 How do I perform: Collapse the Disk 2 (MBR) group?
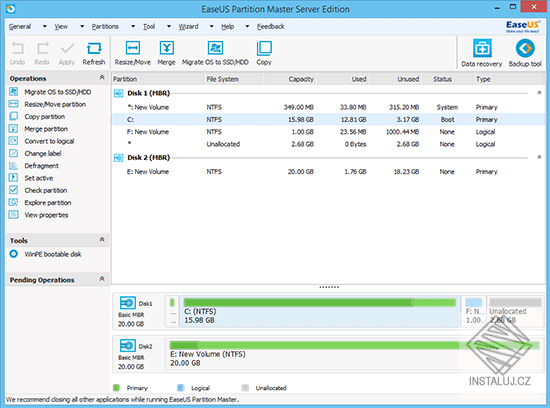coord(539,157)
